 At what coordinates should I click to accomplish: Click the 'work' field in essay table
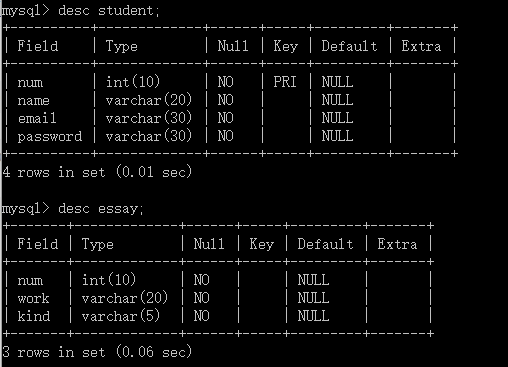click(x=33, y=298)
